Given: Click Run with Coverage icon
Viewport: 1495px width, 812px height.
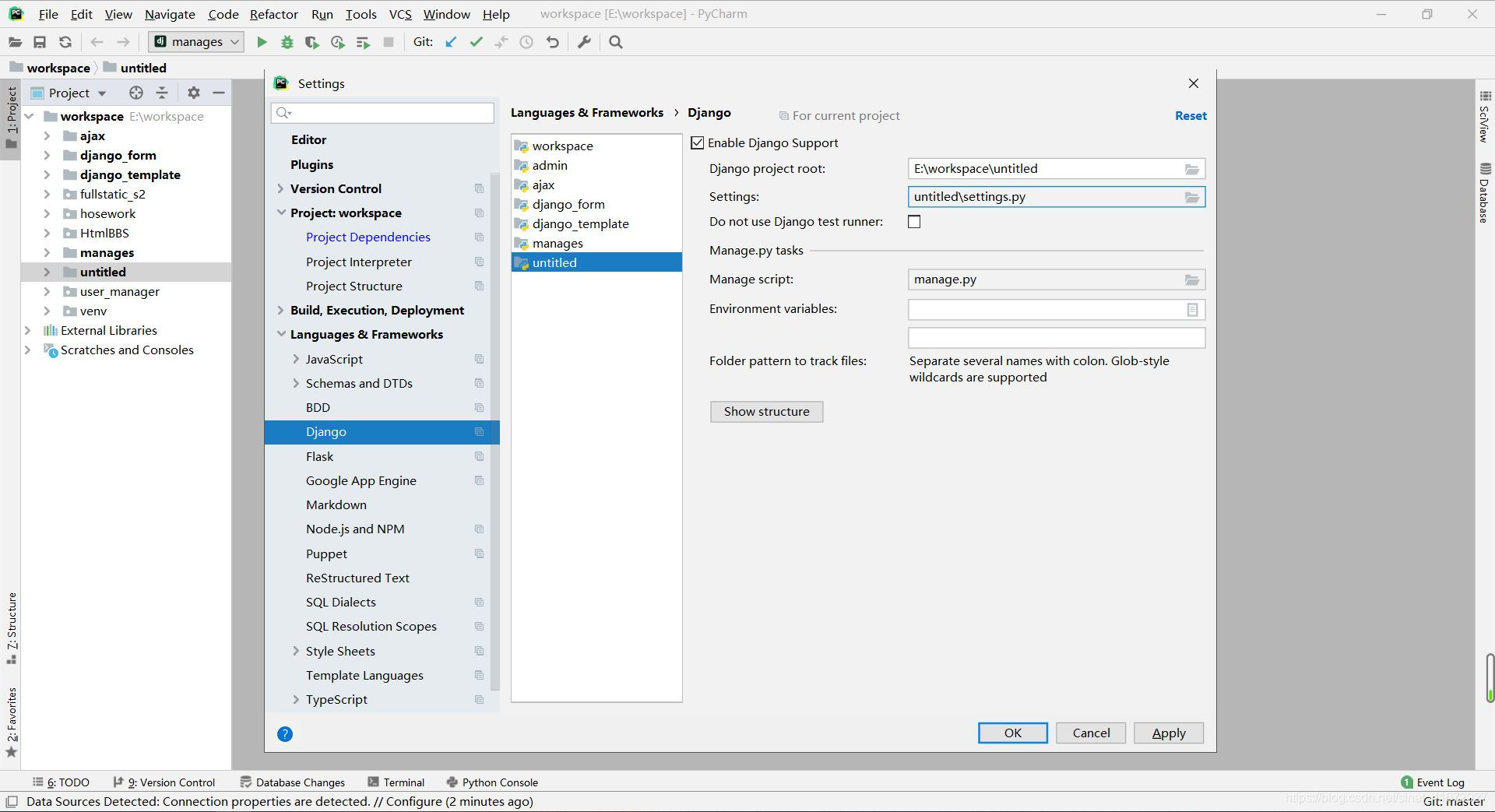Looking at the screenshot, I should [x=312, y=42].
